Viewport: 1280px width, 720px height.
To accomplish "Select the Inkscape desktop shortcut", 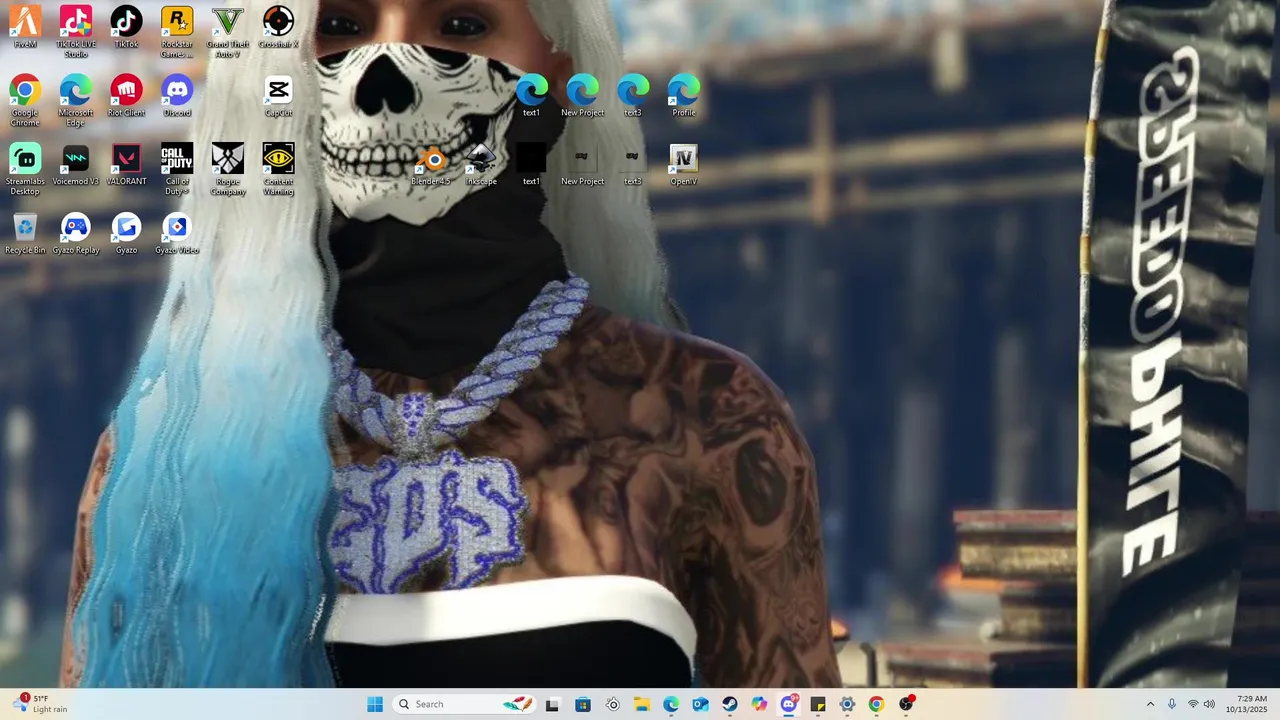I will coord(481,165).
